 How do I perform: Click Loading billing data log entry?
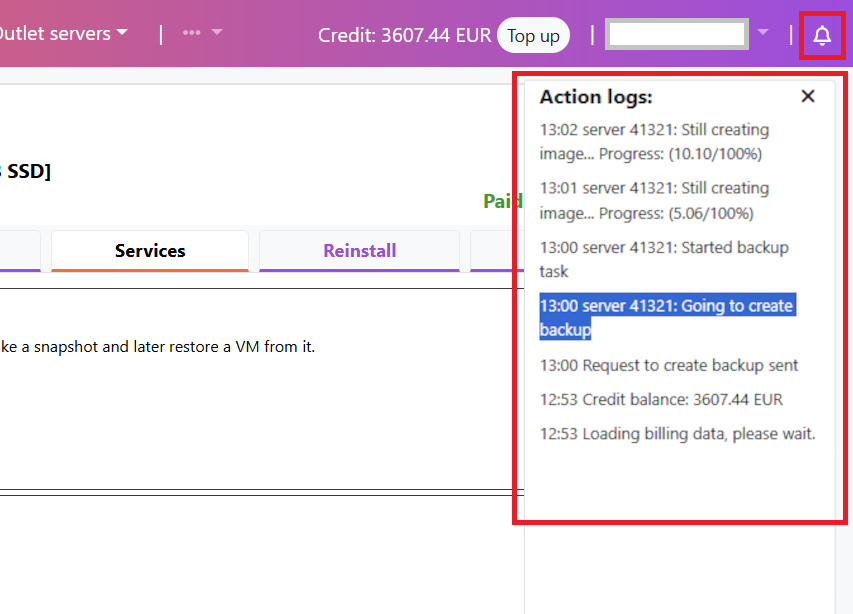point(677,433)
